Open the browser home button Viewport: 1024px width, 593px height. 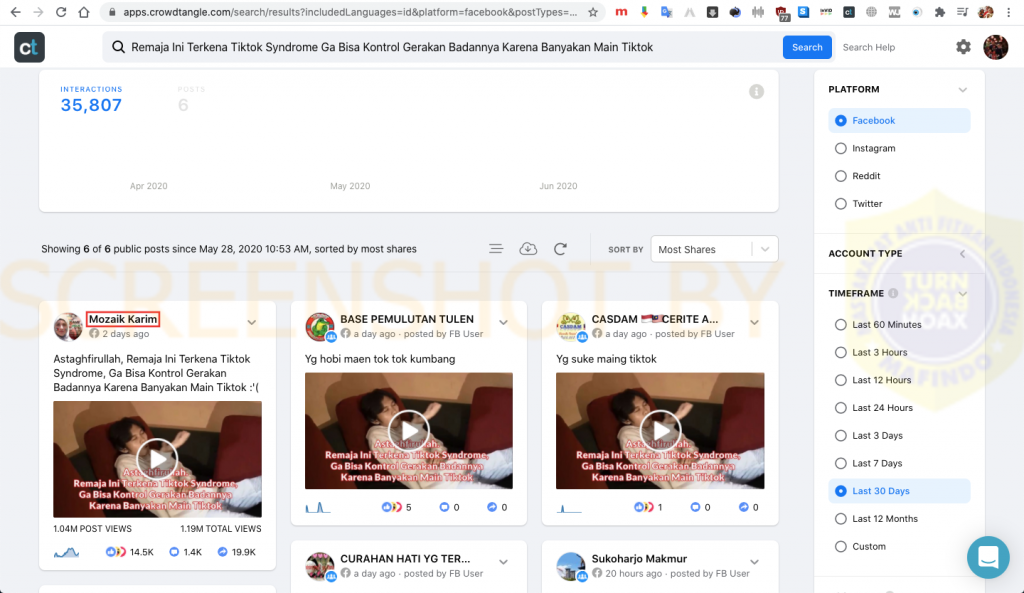(x=84, y=12)
